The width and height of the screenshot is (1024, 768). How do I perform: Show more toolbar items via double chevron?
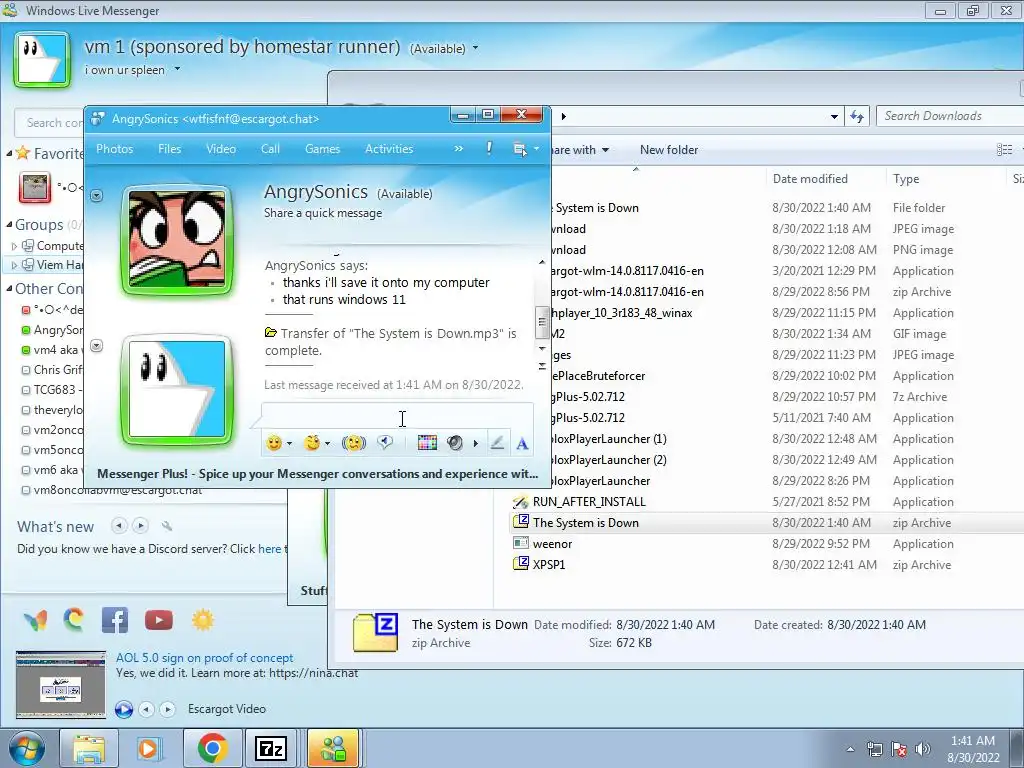click(458, 149)
